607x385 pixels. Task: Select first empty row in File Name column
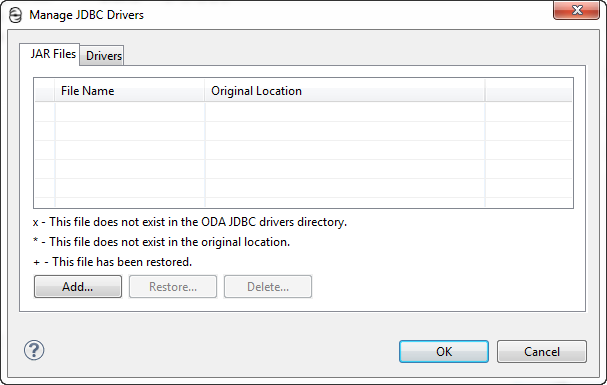[130, 112]
